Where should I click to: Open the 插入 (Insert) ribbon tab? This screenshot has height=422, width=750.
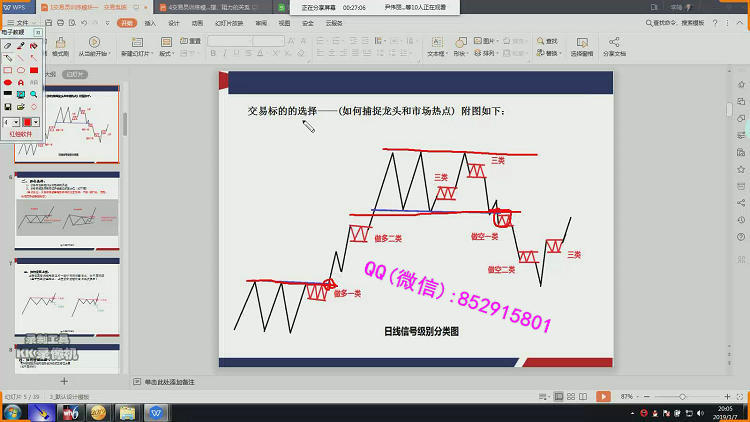click(150, 22)
